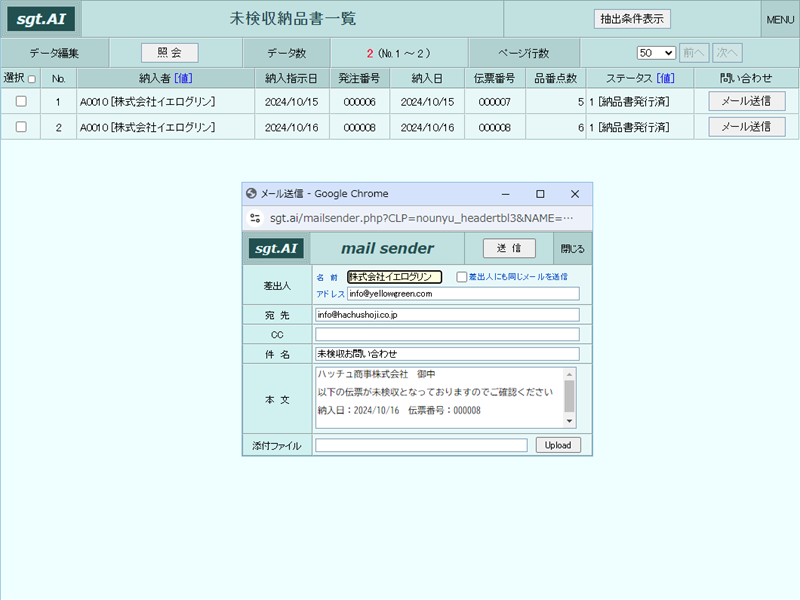The image size is (800, 600).
Task: Enable 差出人にも同じメールを送信 checkbox
Action: 462,277
